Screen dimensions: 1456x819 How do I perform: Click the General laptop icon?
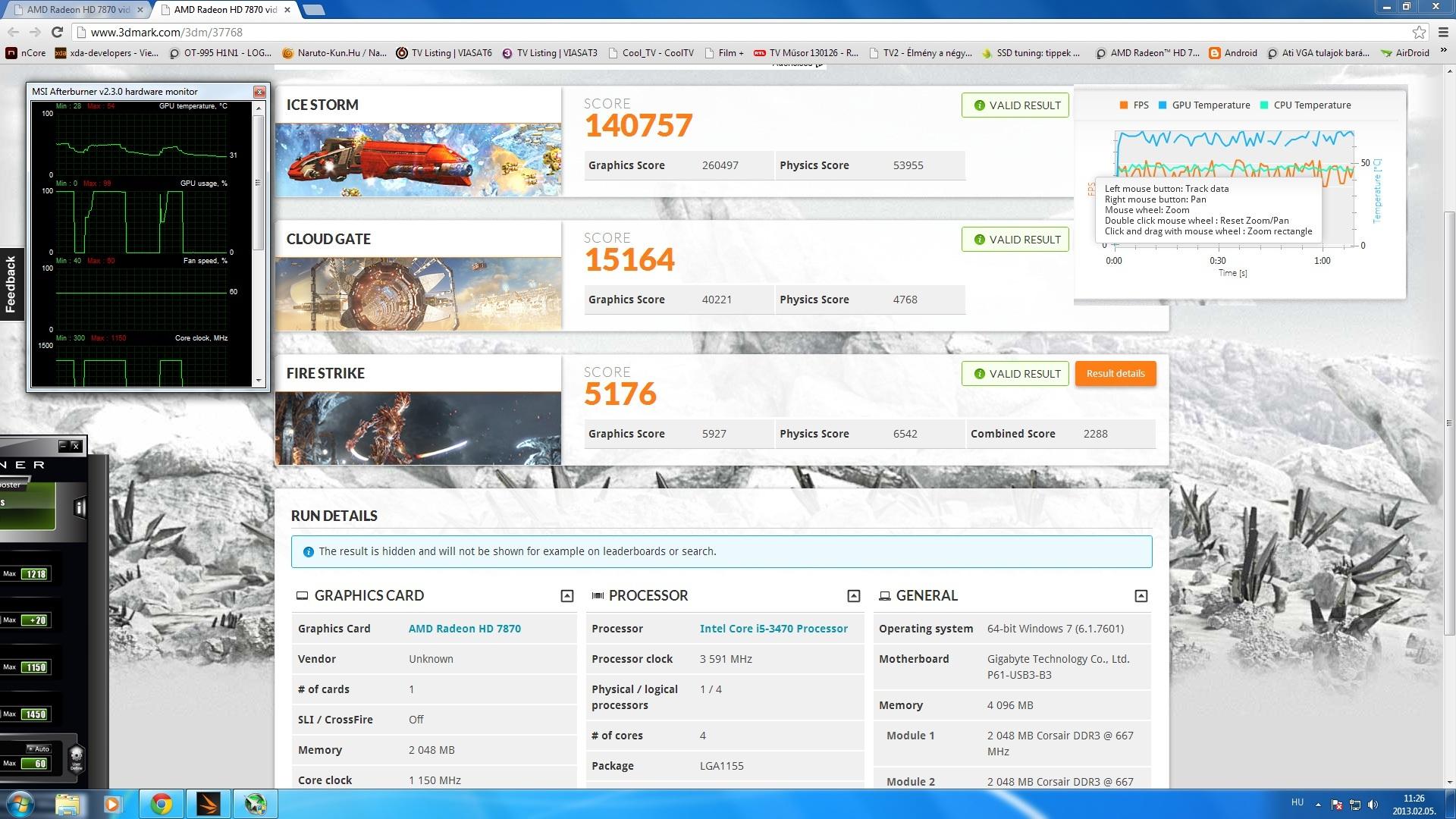point(884,596)
